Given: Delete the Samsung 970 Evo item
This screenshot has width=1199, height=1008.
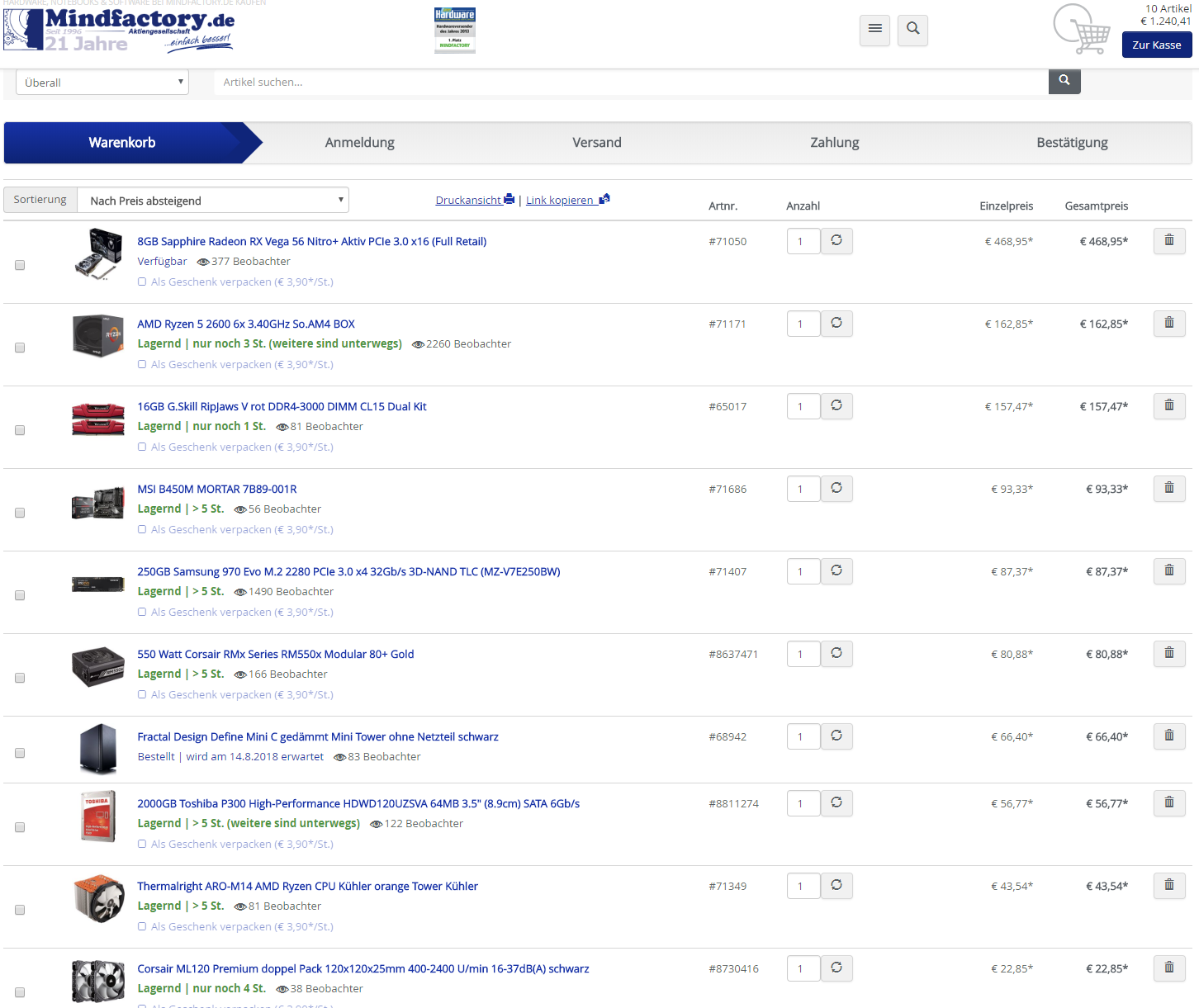Looking at the screenshot, I should point(1169,570).
